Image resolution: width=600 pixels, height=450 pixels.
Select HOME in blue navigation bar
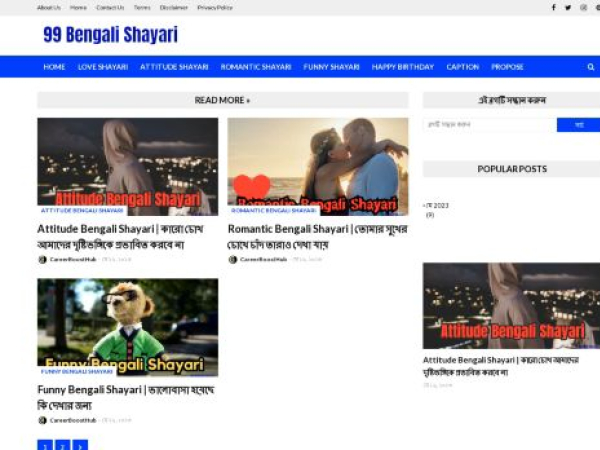pyautogui.click(x=54, y=67)
